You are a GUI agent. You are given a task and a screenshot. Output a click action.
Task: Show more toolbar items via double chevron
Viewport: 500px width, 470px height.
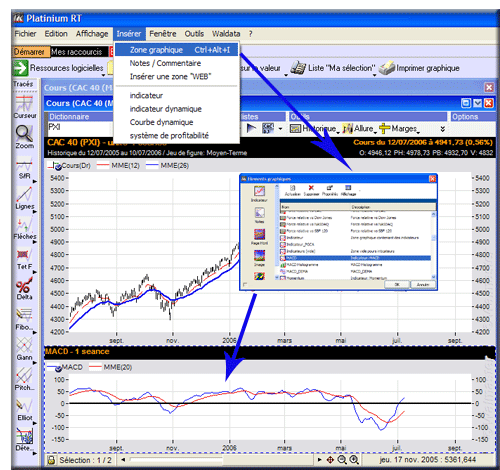(x=443, y=129)
